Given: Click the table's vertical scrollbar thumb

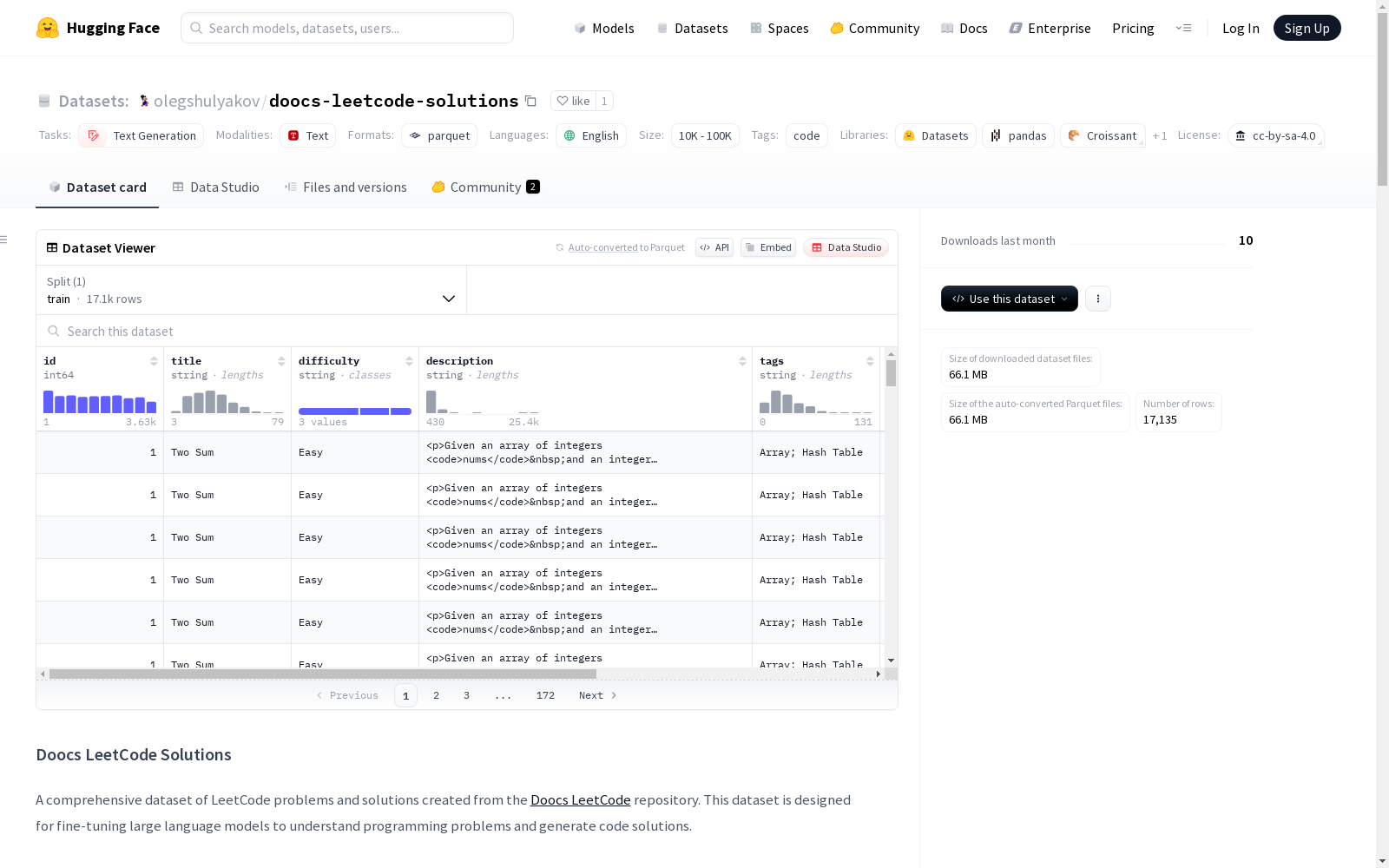Looking at the screenshot, I should click(891, 373).
